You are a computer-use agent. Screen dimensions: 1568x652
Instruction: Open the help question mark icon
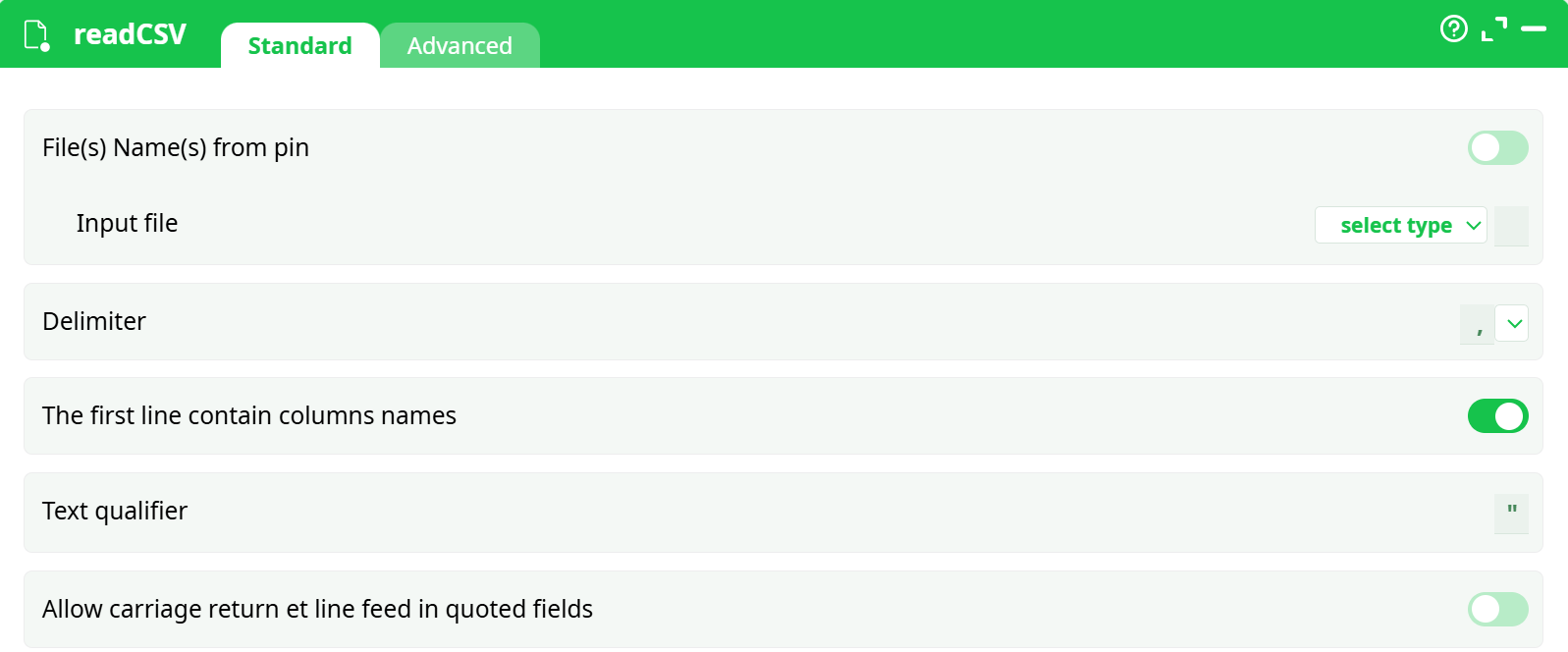coord(1453,29)
